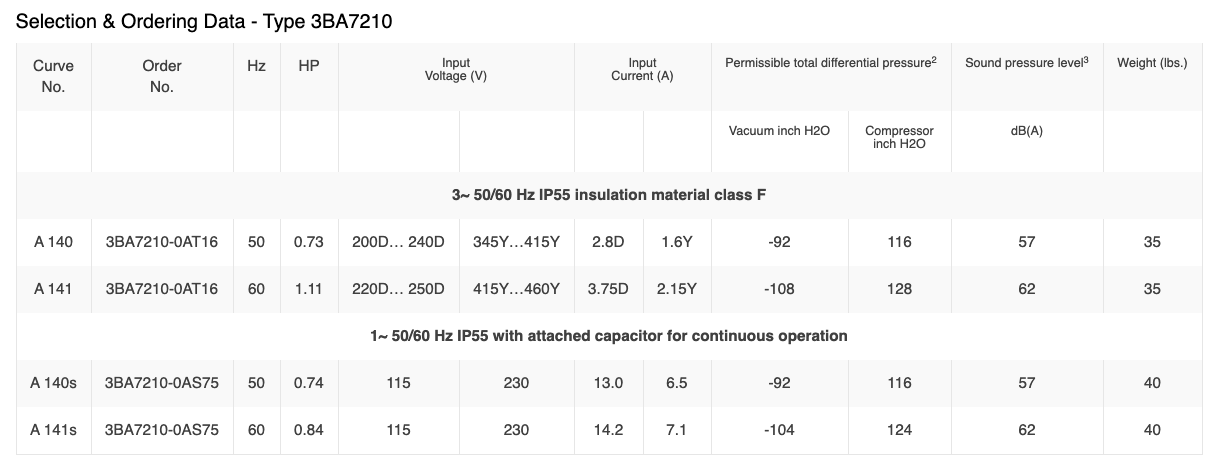Select the 'Input Voltage (V)' header cell
1222x470 pixels.
[456, 70]
